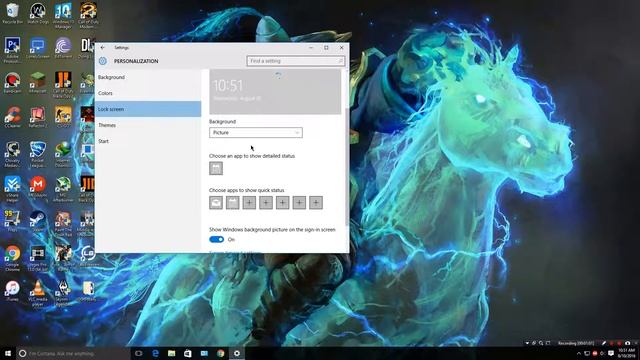Change the detailed status app button
Image resolution: width=640 pixels, height=360 pixels.
click(x=216, y=168)
